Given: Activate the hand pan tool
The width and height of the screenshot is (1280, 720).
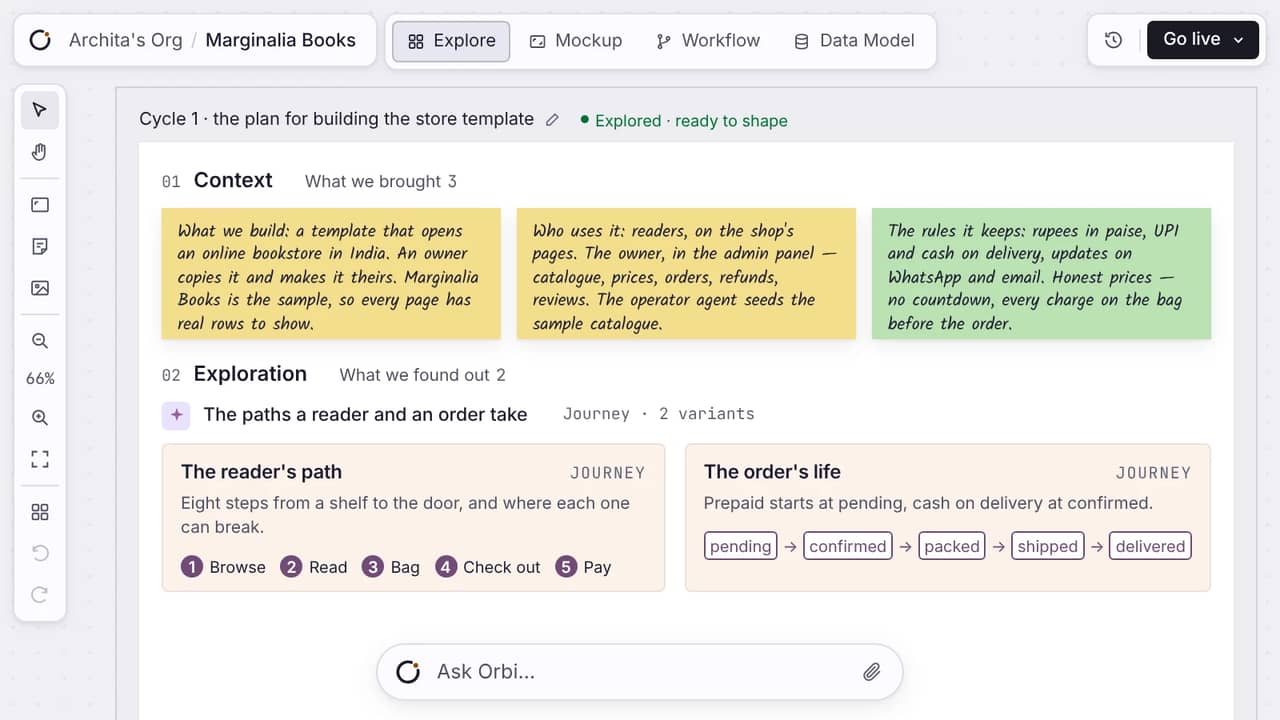Looking at the screenshot, I should point(40,152).
